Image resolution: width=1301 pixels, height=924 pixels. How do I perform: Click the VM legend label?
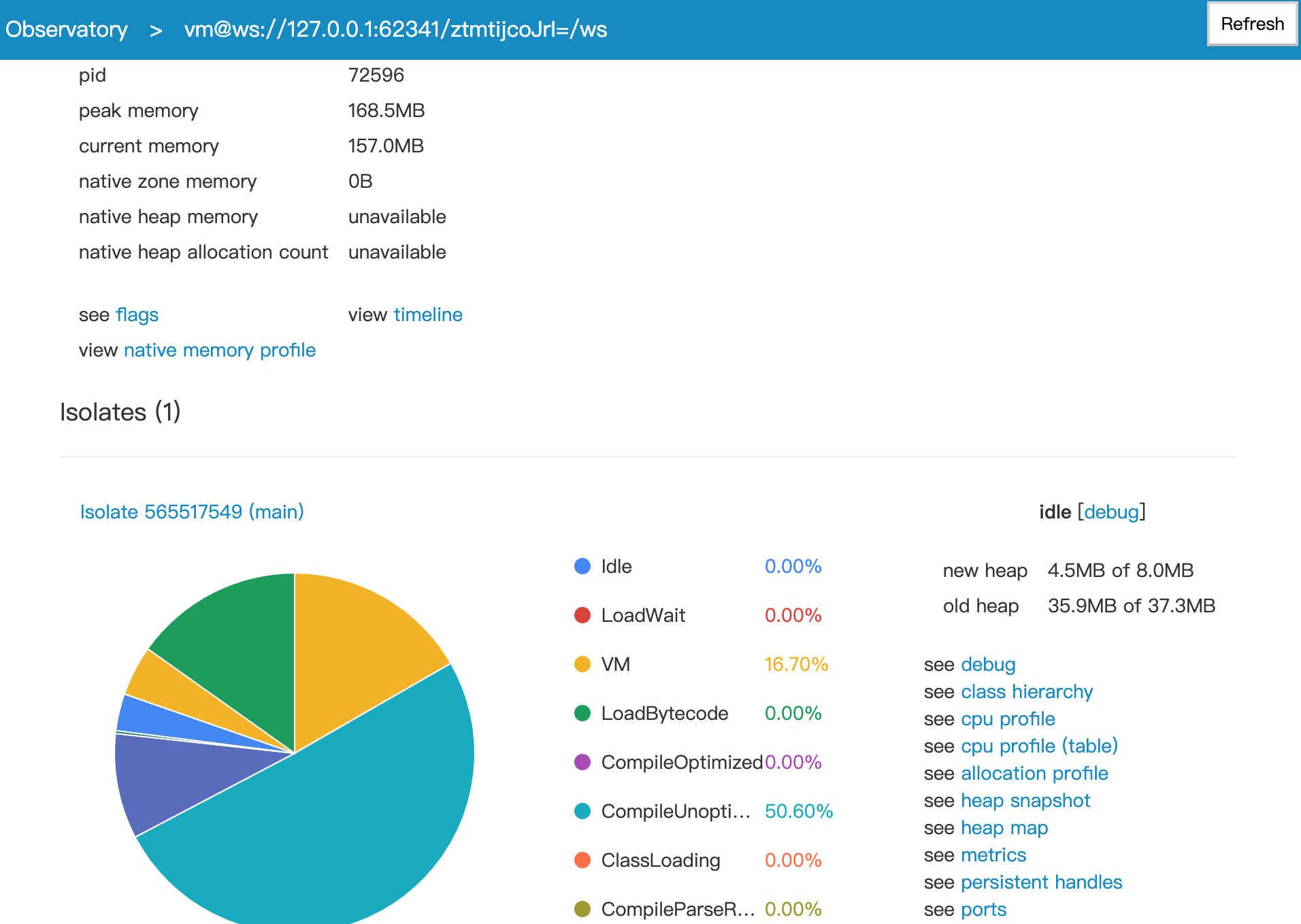(x=616, y=664)
